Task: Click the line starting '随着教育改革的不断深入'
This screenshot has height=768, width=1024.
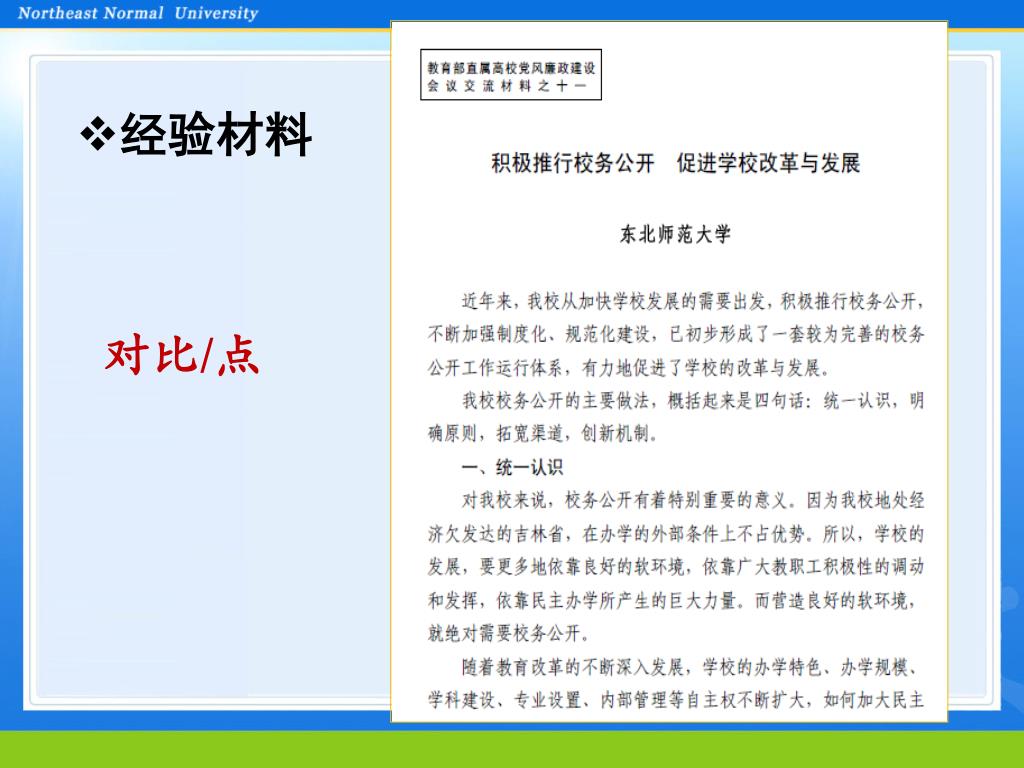Action: coord(693,667)
